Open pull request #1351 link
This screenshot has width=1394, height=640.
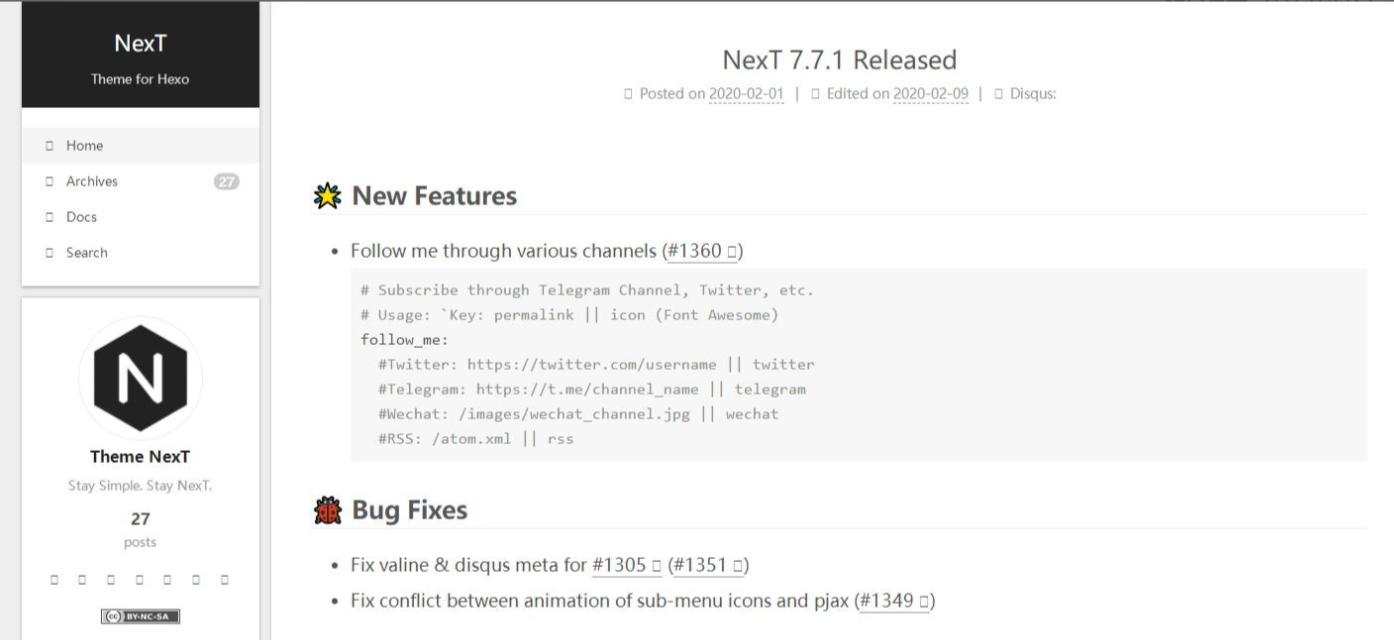pos(708,565)
